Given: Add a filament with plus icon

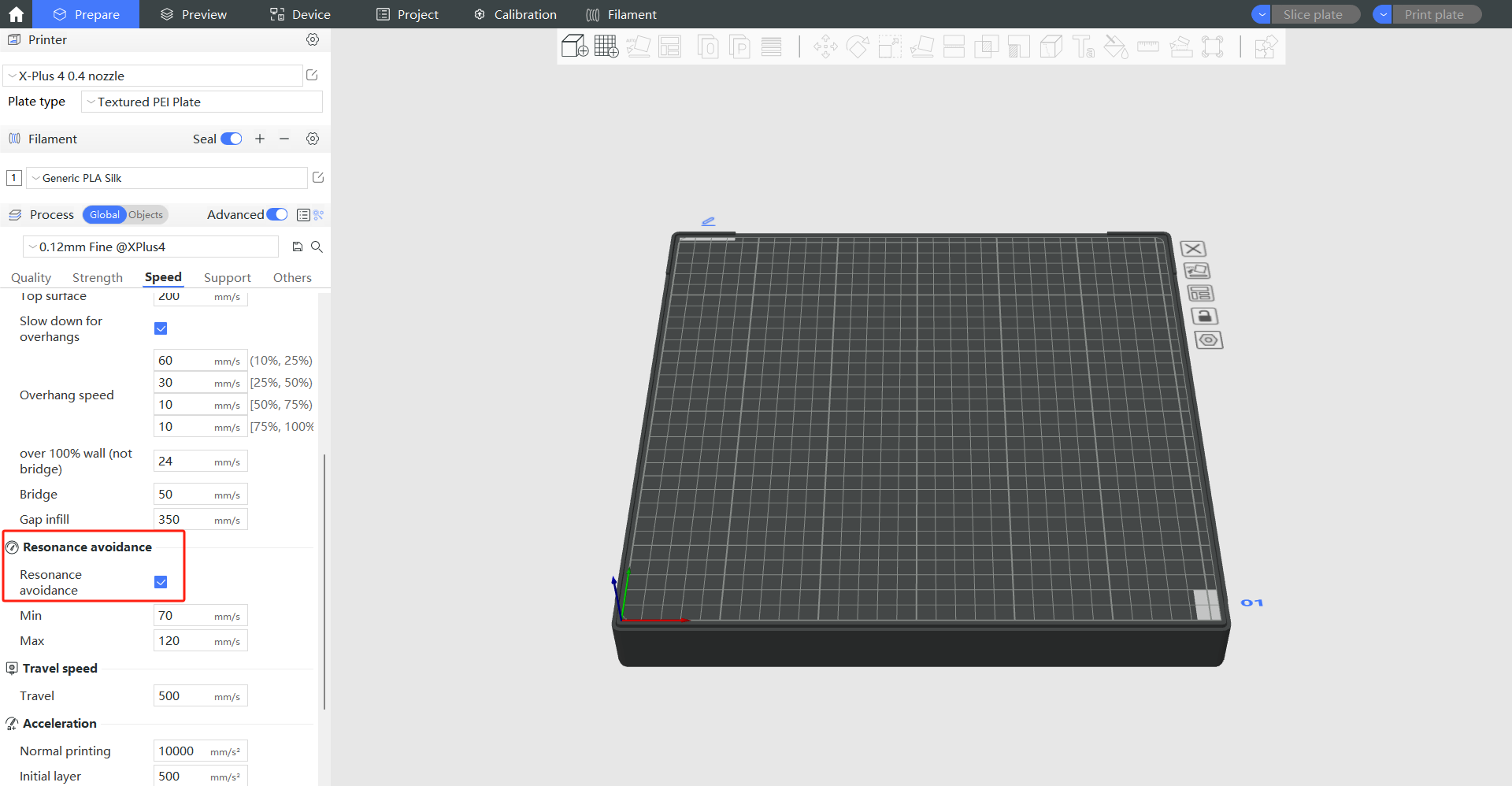Looking at the screenshot, I should point(260,139).
